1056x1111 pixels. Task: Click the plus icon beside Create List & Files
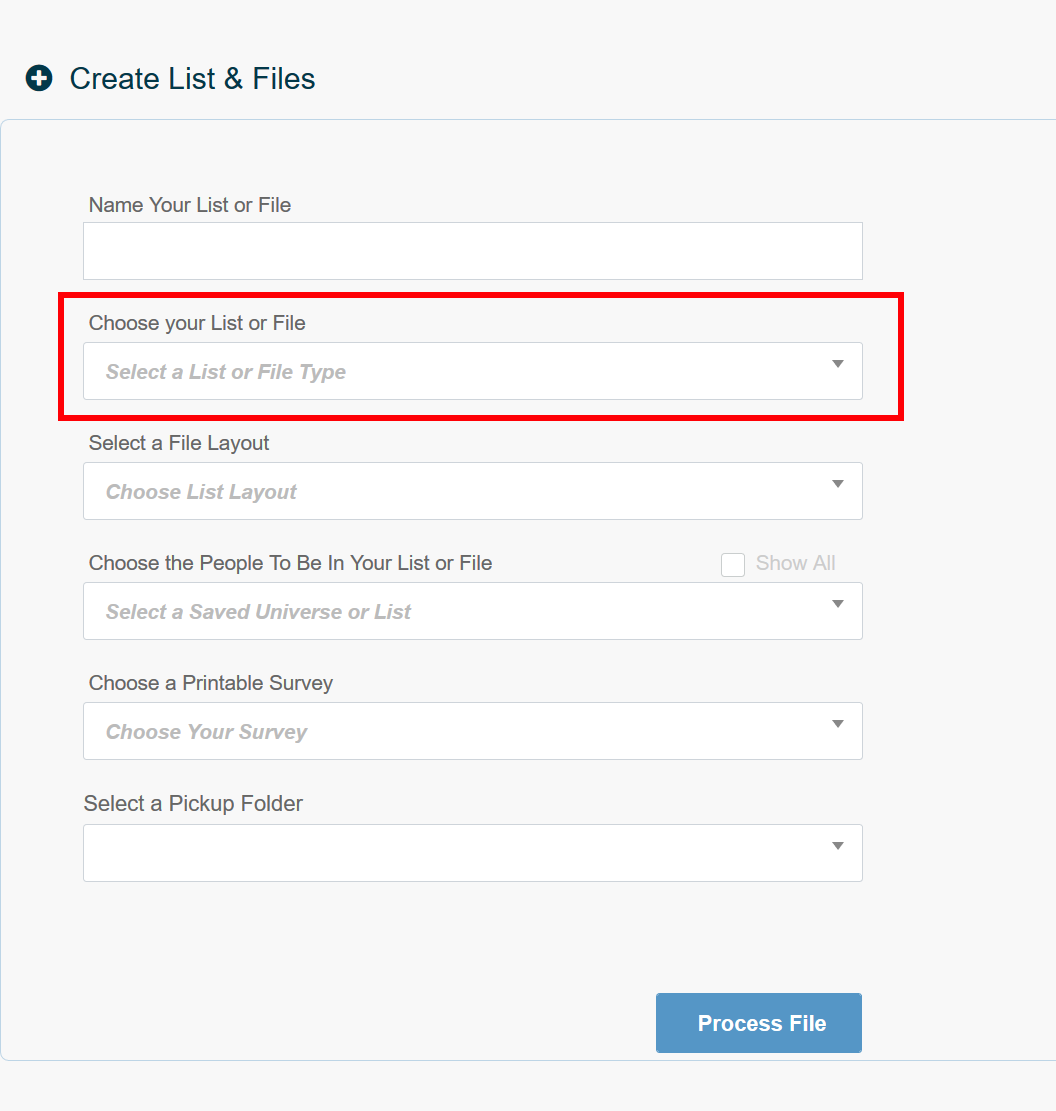click(x=38, y=78)
